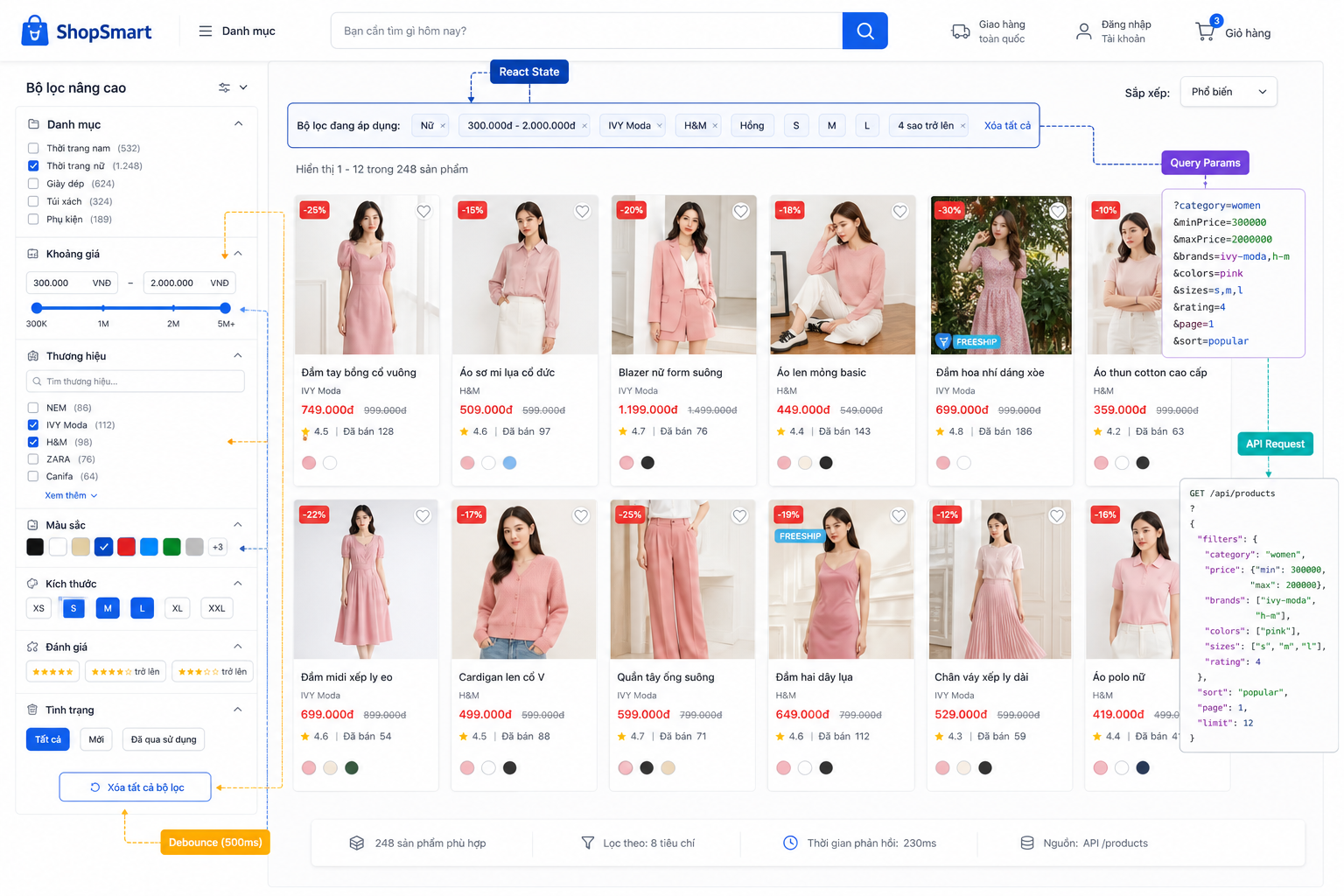Click Xóa tất cả bộ lọc button
Viewport: 1344px width, 896px height.
135,787
